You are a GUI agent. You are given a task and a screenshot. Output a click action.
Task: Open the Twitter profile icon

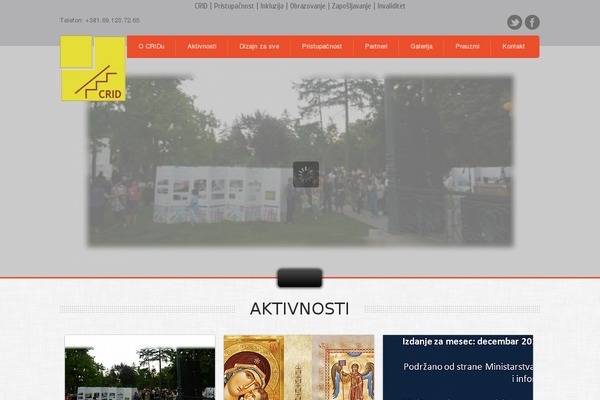coord(514,22)
